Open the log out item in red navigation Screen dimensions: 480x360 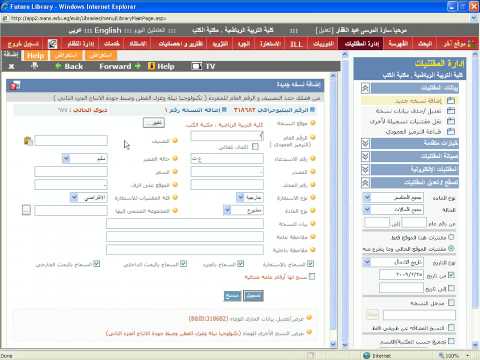coord(23,44)
